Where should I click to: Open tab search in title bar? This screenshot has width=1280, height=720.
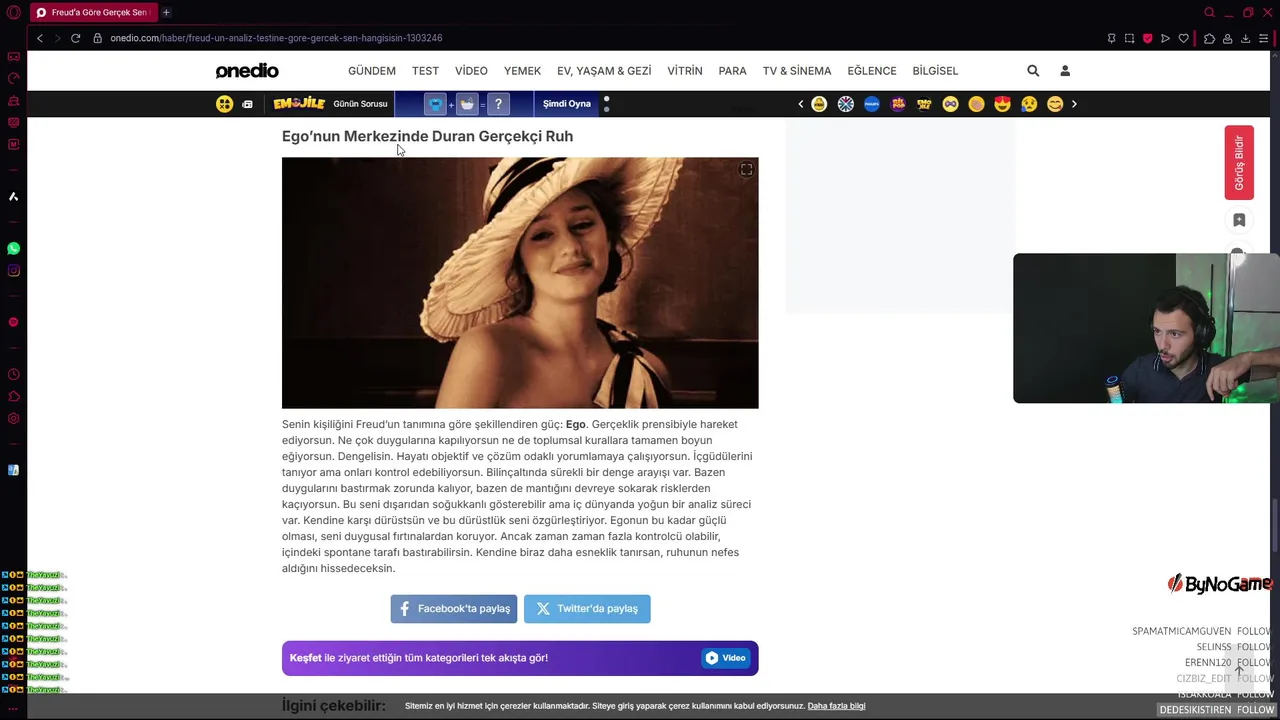[1209, 12]
